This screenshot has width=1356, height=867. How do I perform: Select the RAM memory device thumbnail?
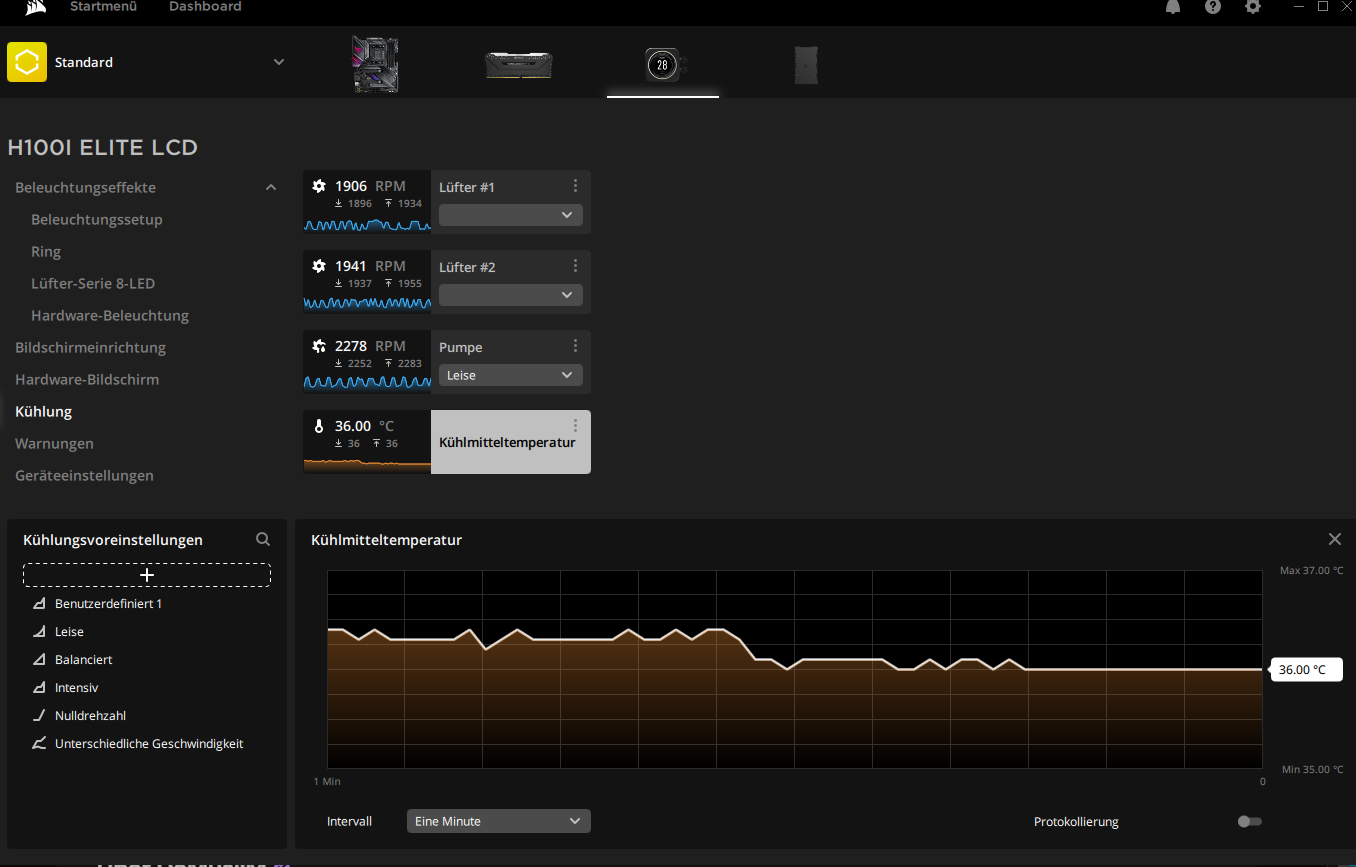point(519,65)
